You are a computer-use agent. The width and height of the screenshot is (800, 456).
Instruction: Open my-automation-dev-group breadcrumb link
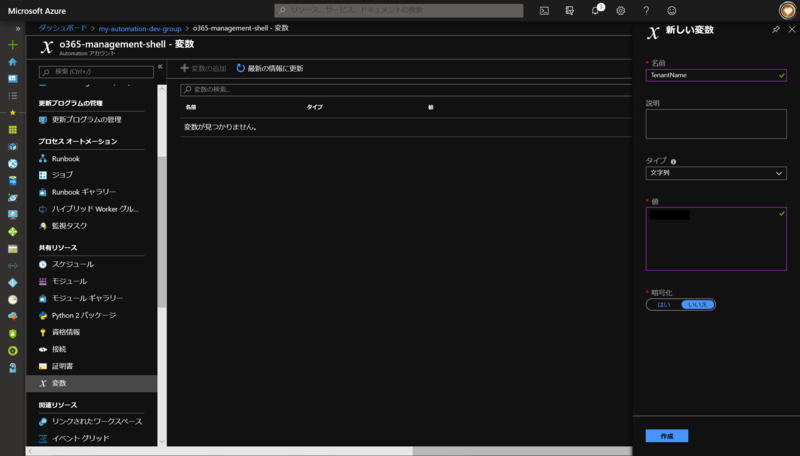click(x=140, y=29)
